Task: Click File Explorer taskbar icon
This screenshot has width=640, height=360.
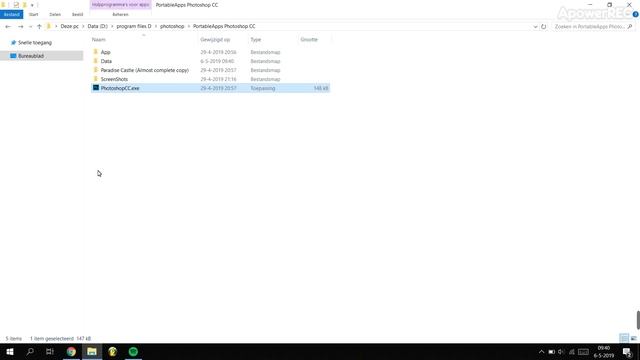Action: 92,351
